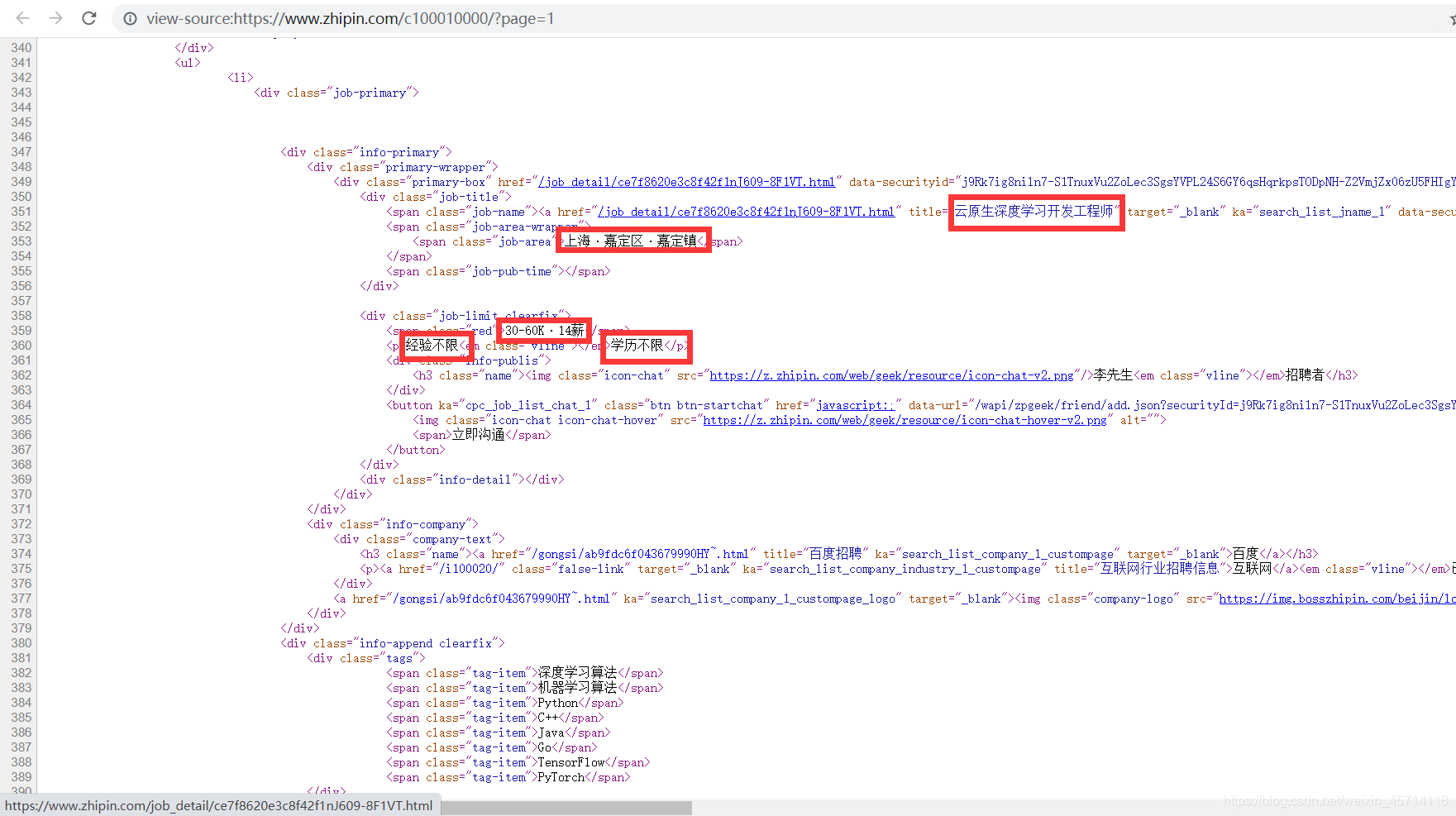
Task: Click the C++ tag-item text
Action: [x=547, y=718]
